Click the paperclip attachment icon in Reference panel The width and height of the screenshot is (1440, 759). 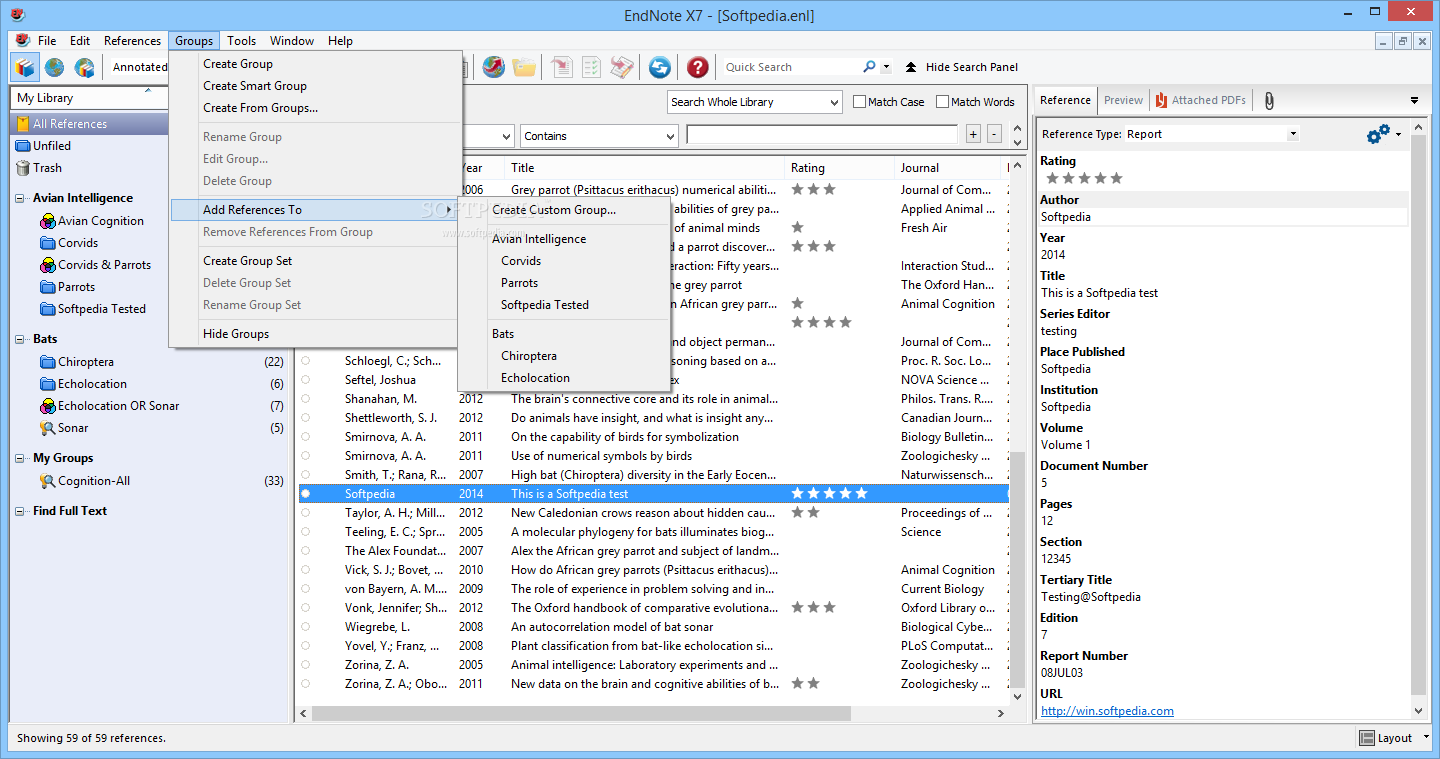[x=1268, y=100]
